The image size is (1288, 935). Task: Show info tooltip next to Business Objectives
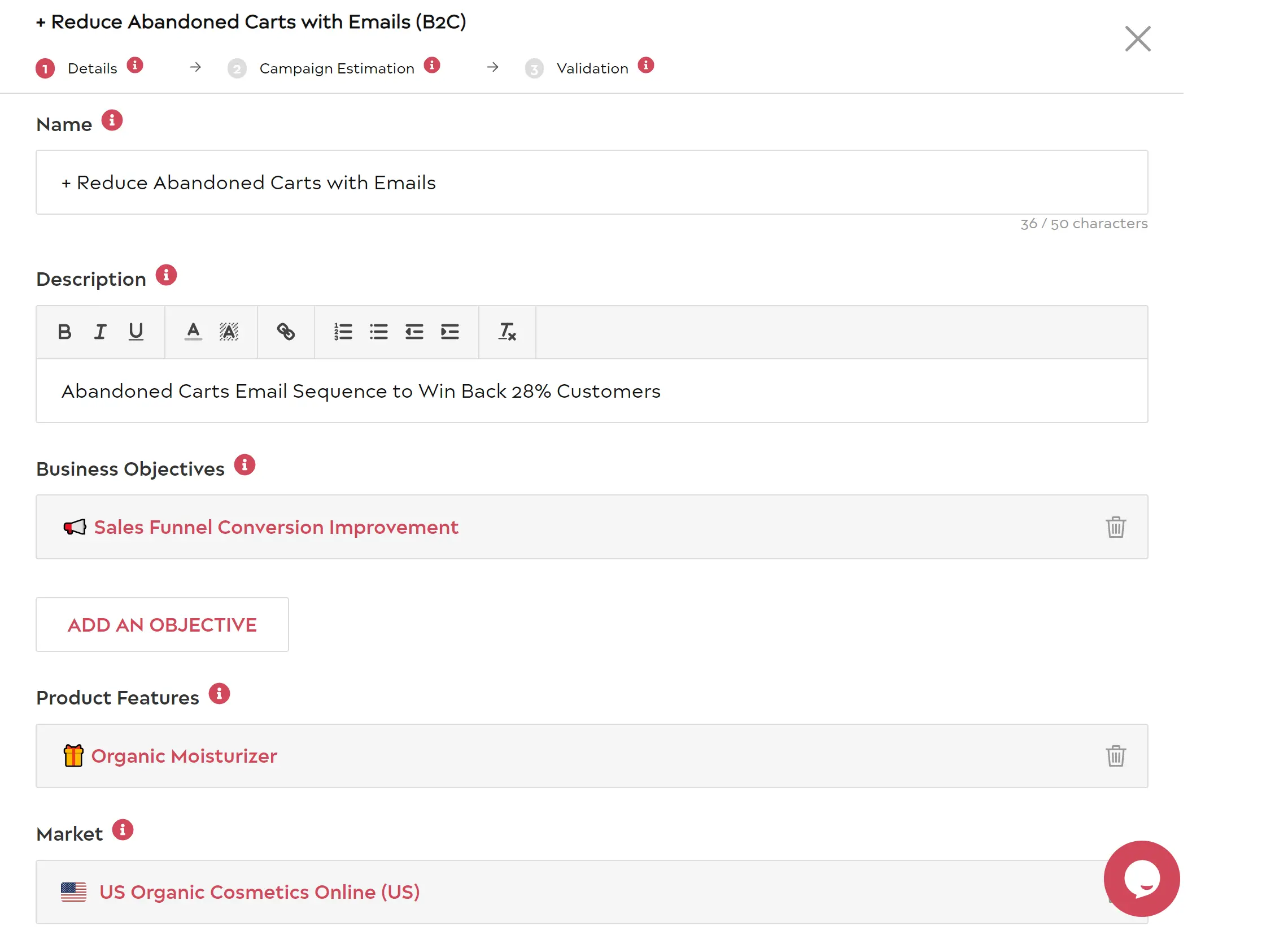pyautogui.click(x=245, y=466)
